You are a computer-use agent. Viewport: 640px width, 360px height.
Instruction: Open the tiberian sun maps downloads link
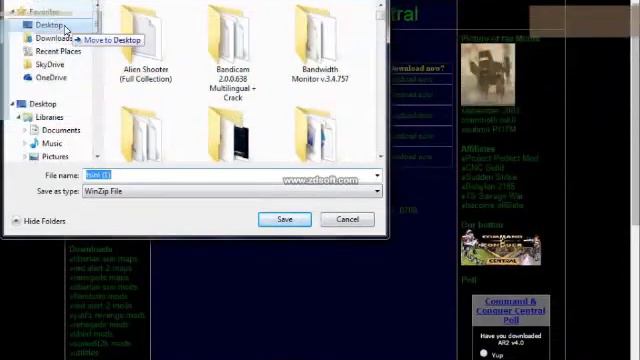(x=104, y=259)
